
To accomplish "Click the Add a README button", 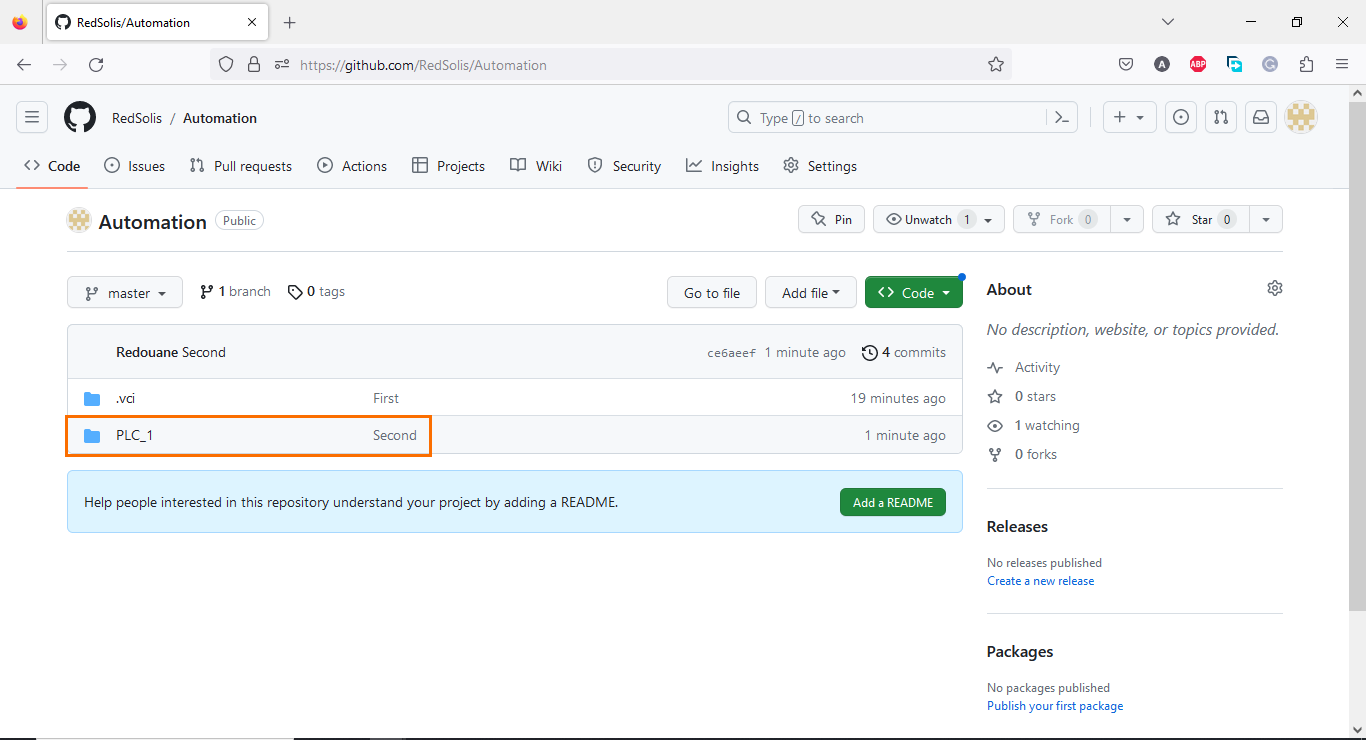I will [892, 502].
